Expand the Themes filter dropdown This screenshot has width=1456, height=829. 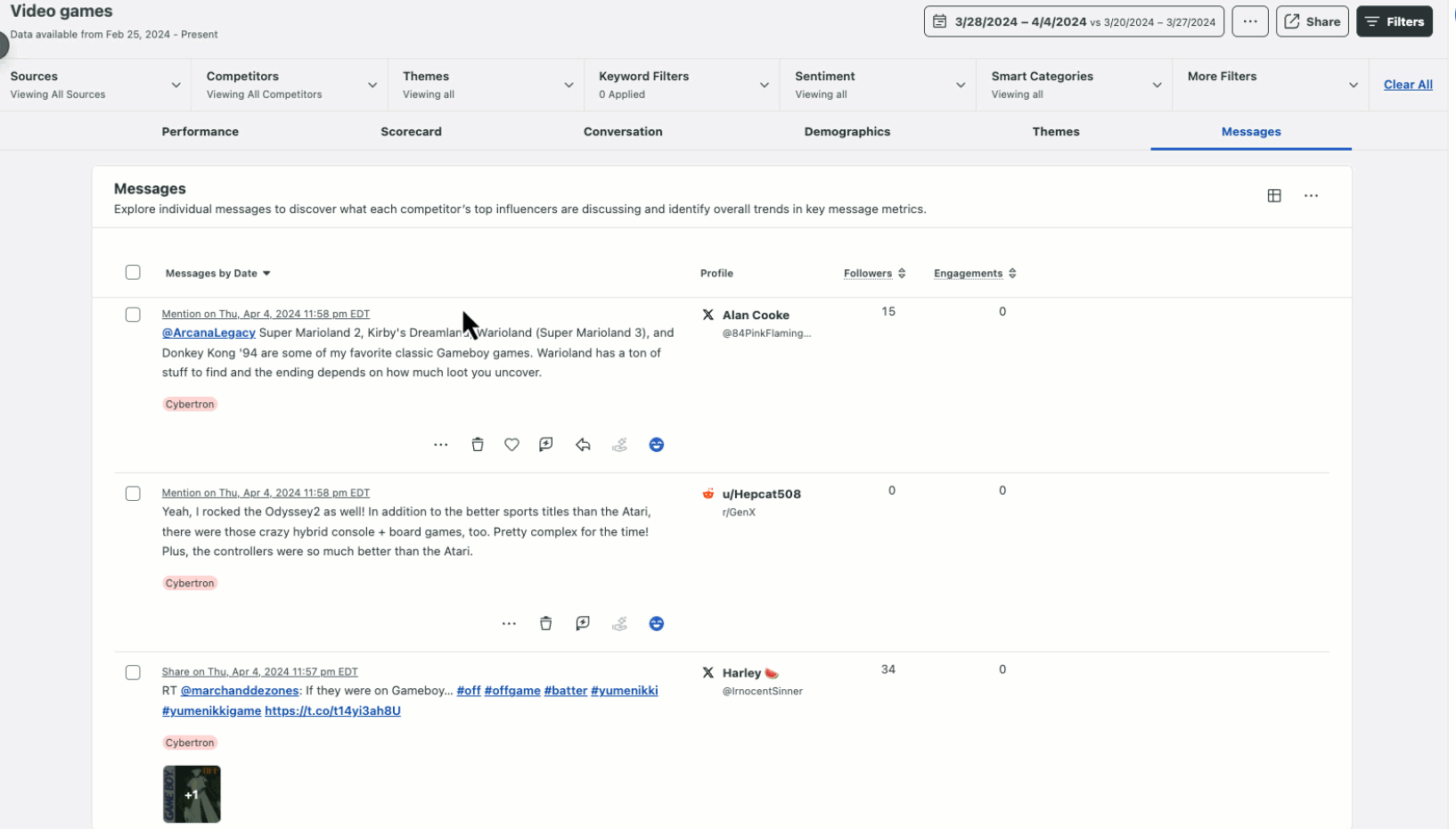[x=487, y=85]
